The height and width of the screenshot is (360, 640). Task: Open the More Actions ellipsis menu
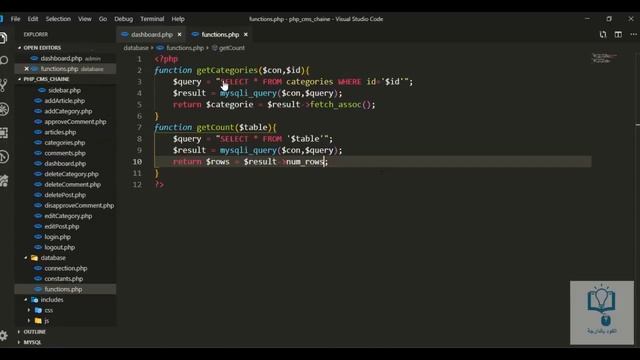coord(633,35)
